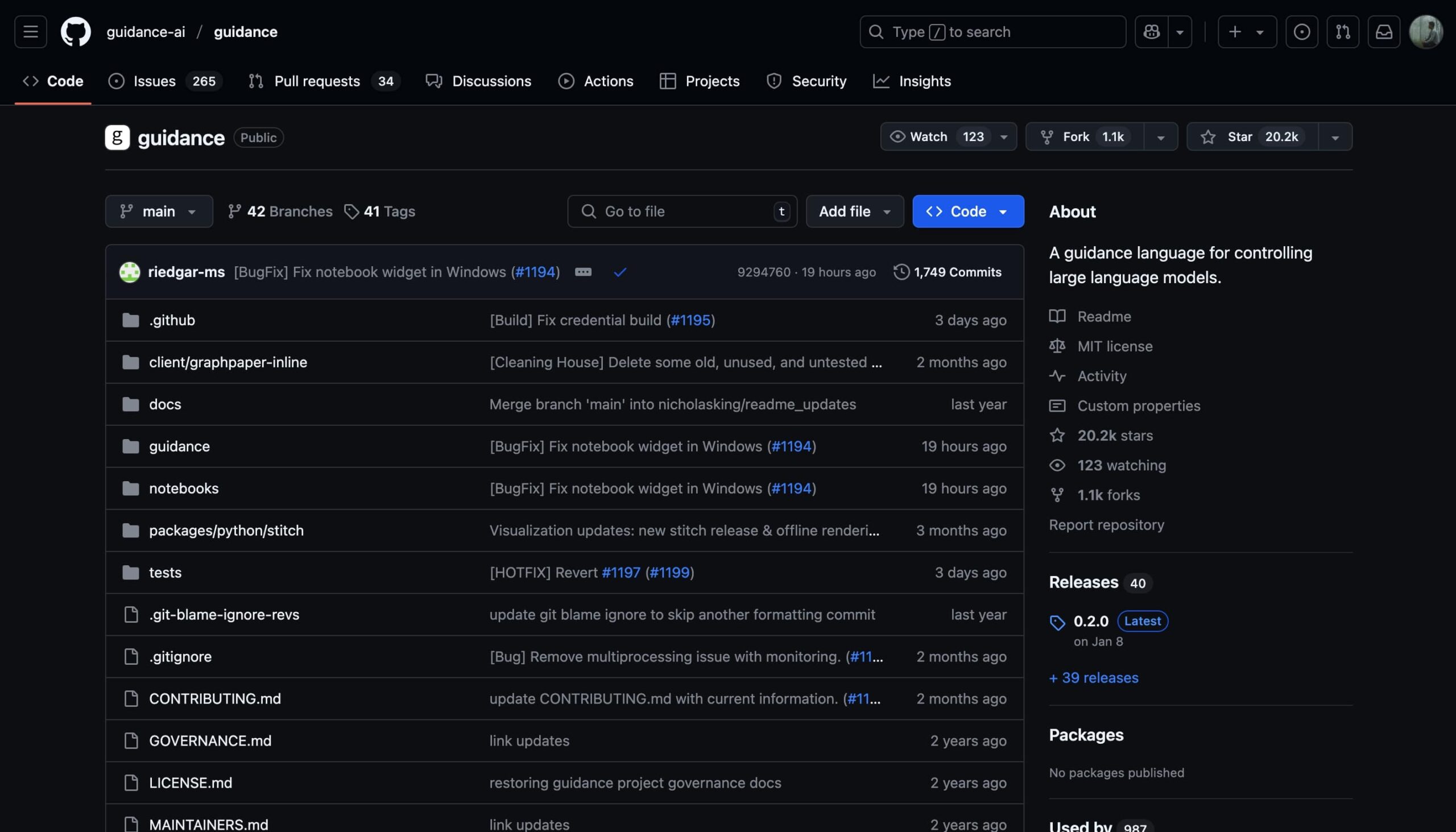Click user profile avatar
This screenshot has height=832, width=1456.
click(x=1426, y=32)
